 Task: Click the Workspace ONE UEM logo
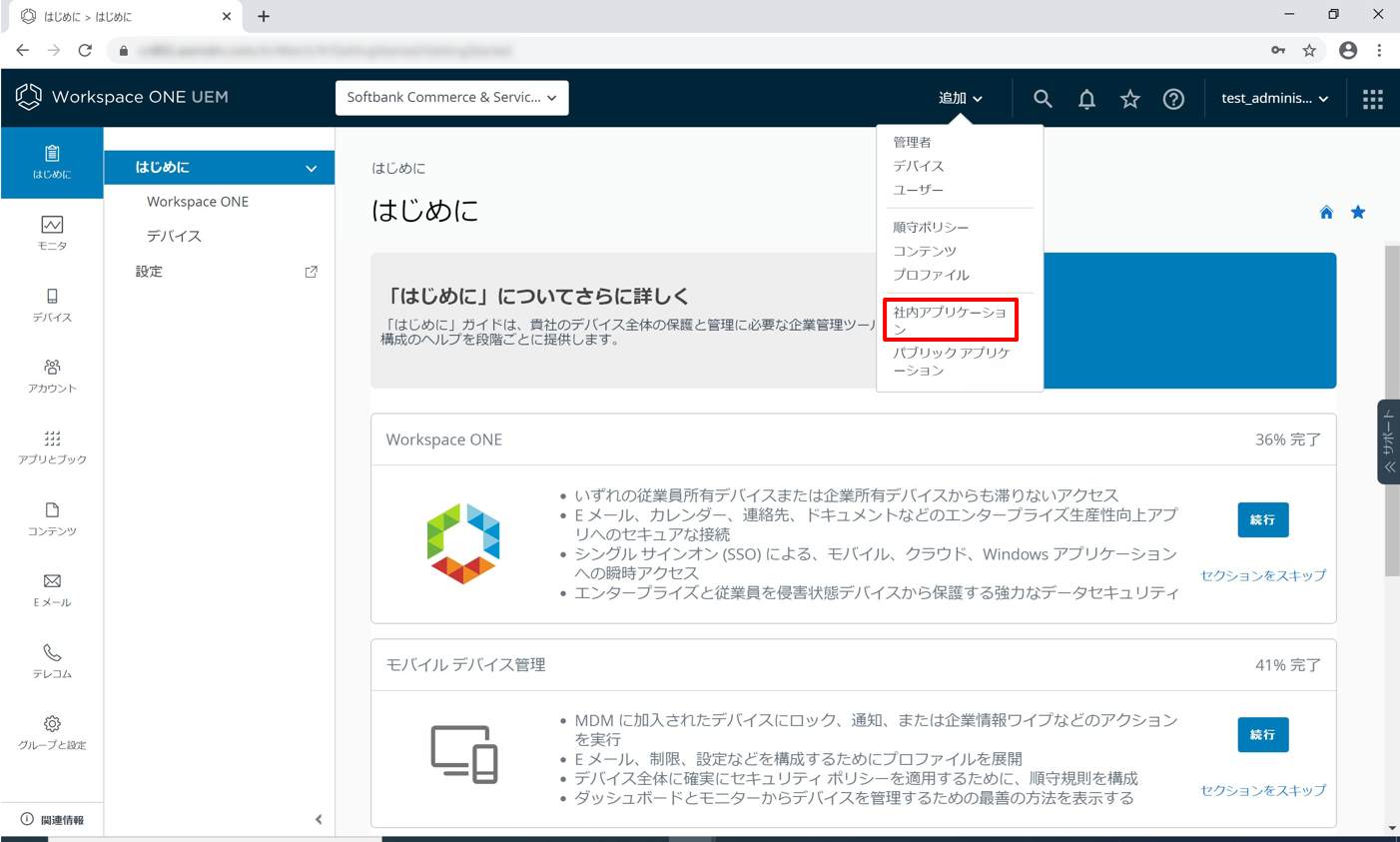tap(122, 97)
